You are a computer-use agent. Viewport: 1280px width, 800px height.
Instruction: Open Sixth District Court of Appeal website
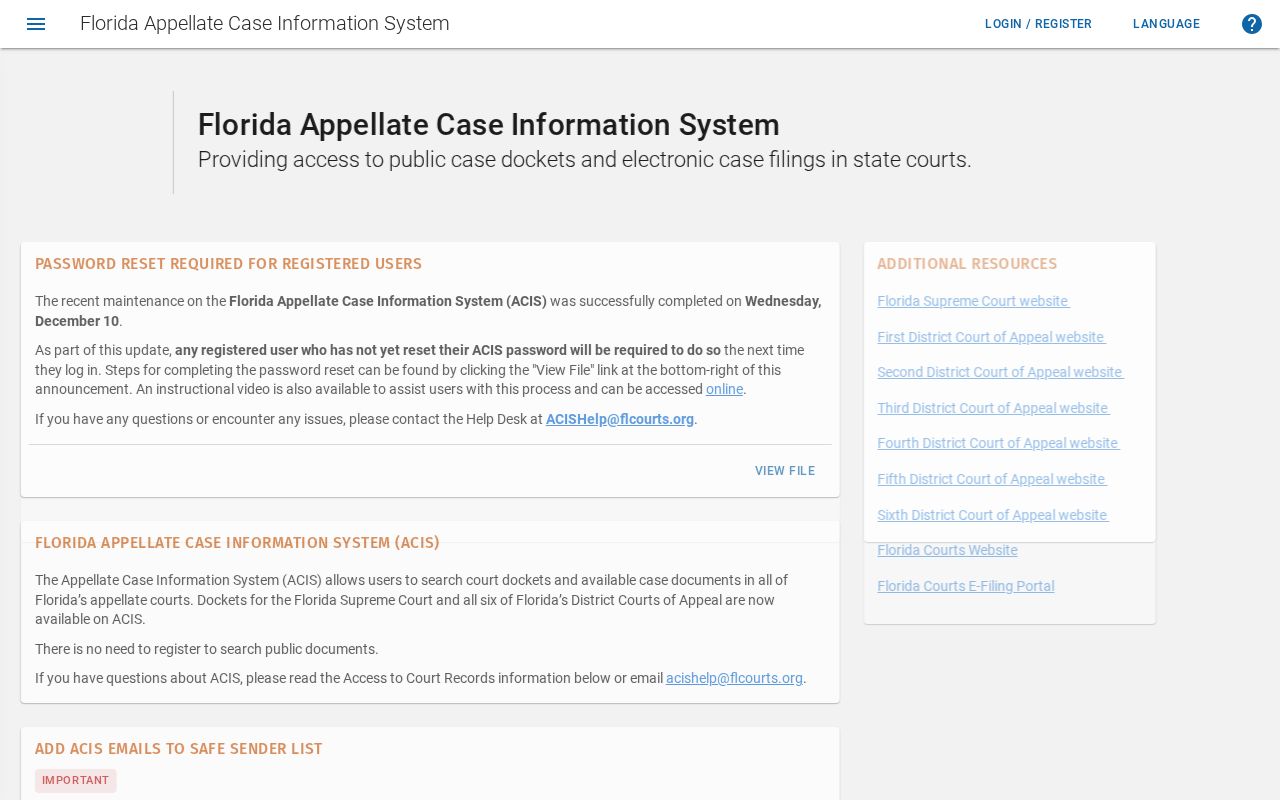pyautogui.click(x=993, y=515)
